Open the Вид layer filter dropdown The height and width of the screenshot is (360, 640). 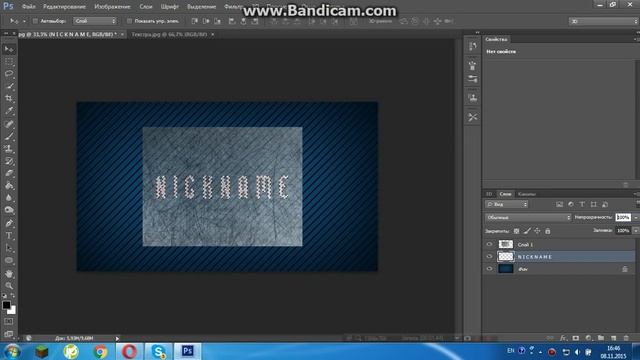click(x=507, y=204)
